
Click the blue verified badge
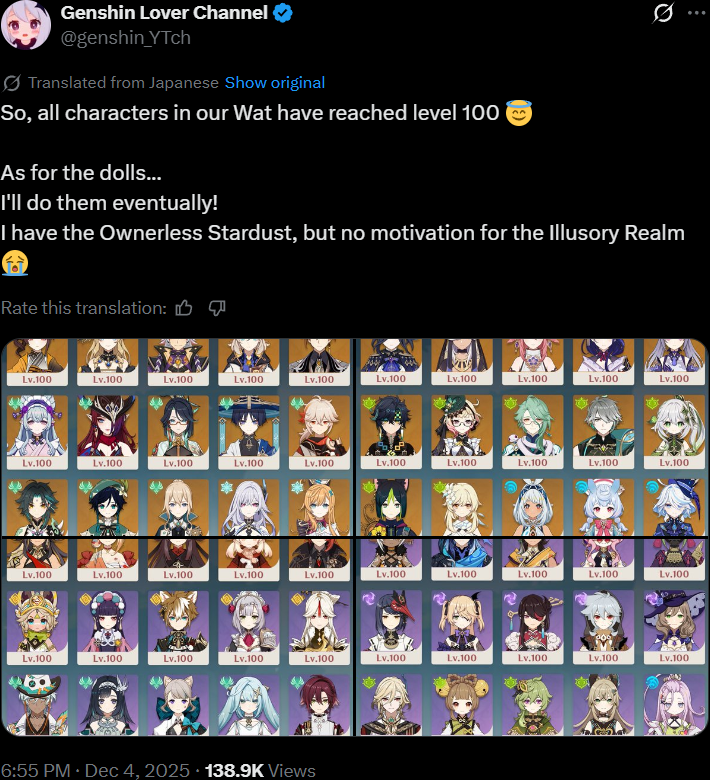[283, 13]
